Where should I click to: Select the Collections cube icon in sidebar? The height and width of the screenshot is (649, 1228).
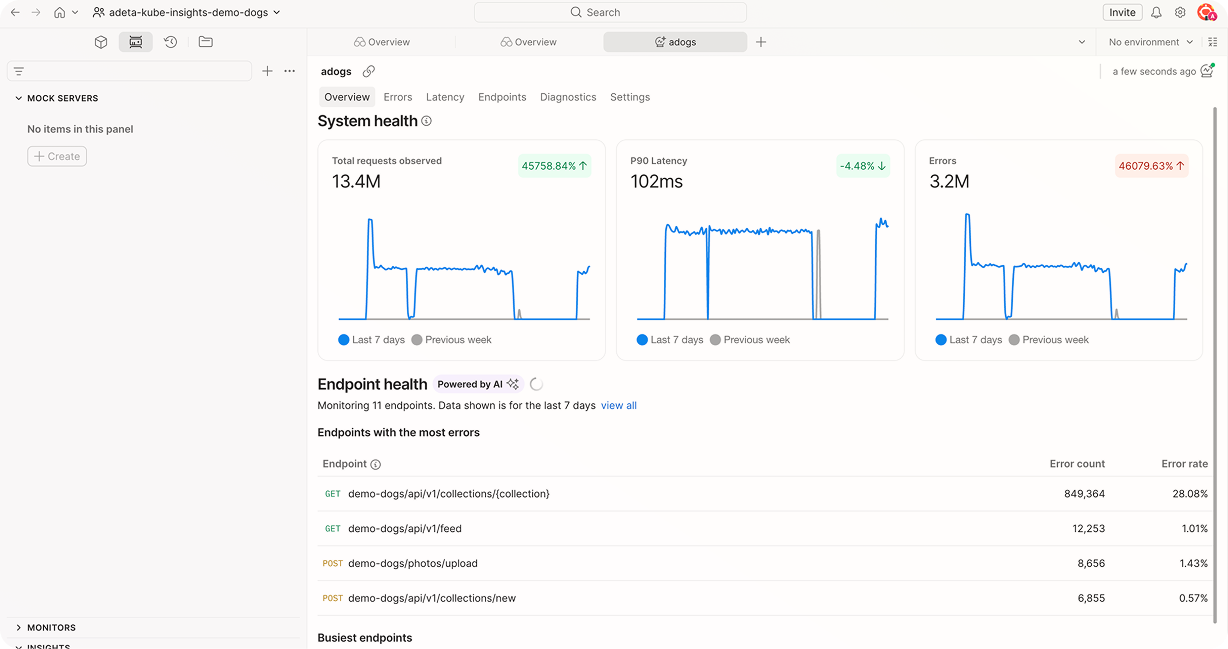coord(100,42)
